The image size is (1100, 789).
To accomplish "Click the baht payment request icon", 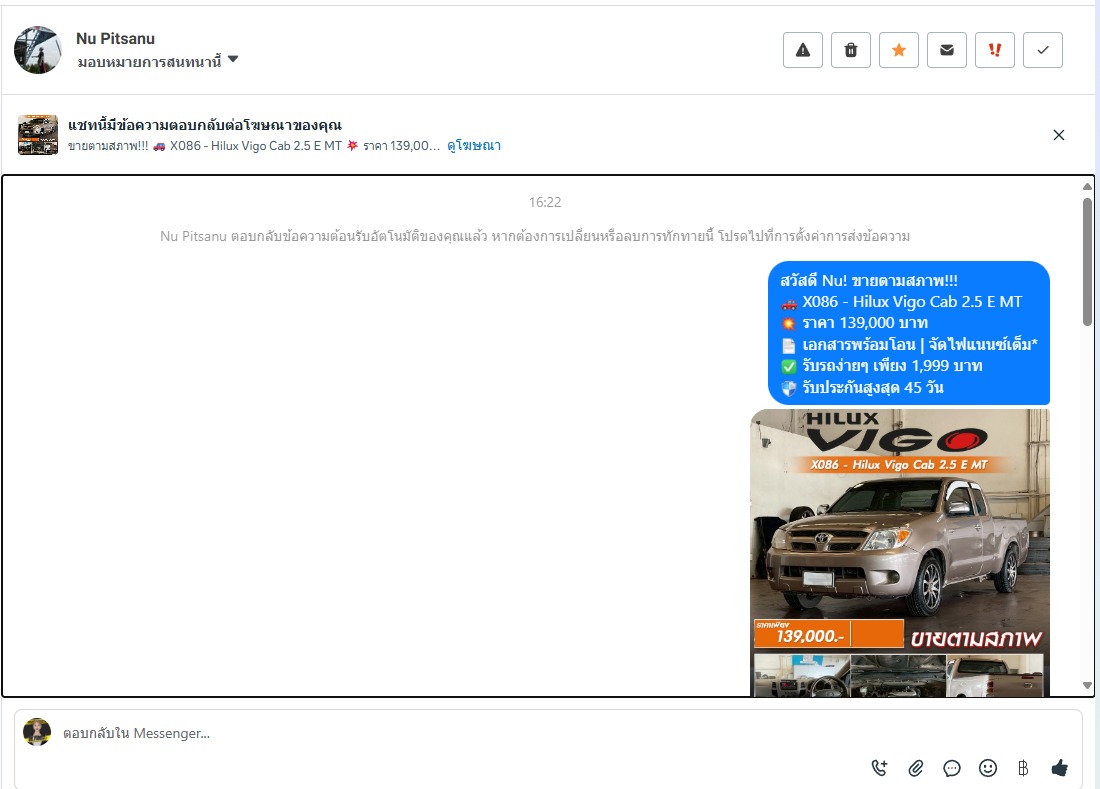I will [x=1024, y=768].
